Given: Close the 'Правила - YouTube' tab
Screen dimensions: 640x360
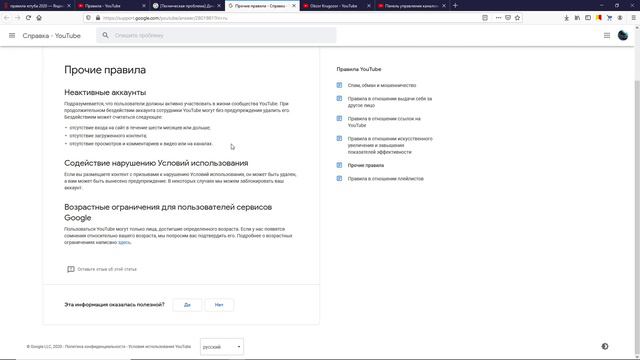Looking at the screenshot, I should (144, 6).
